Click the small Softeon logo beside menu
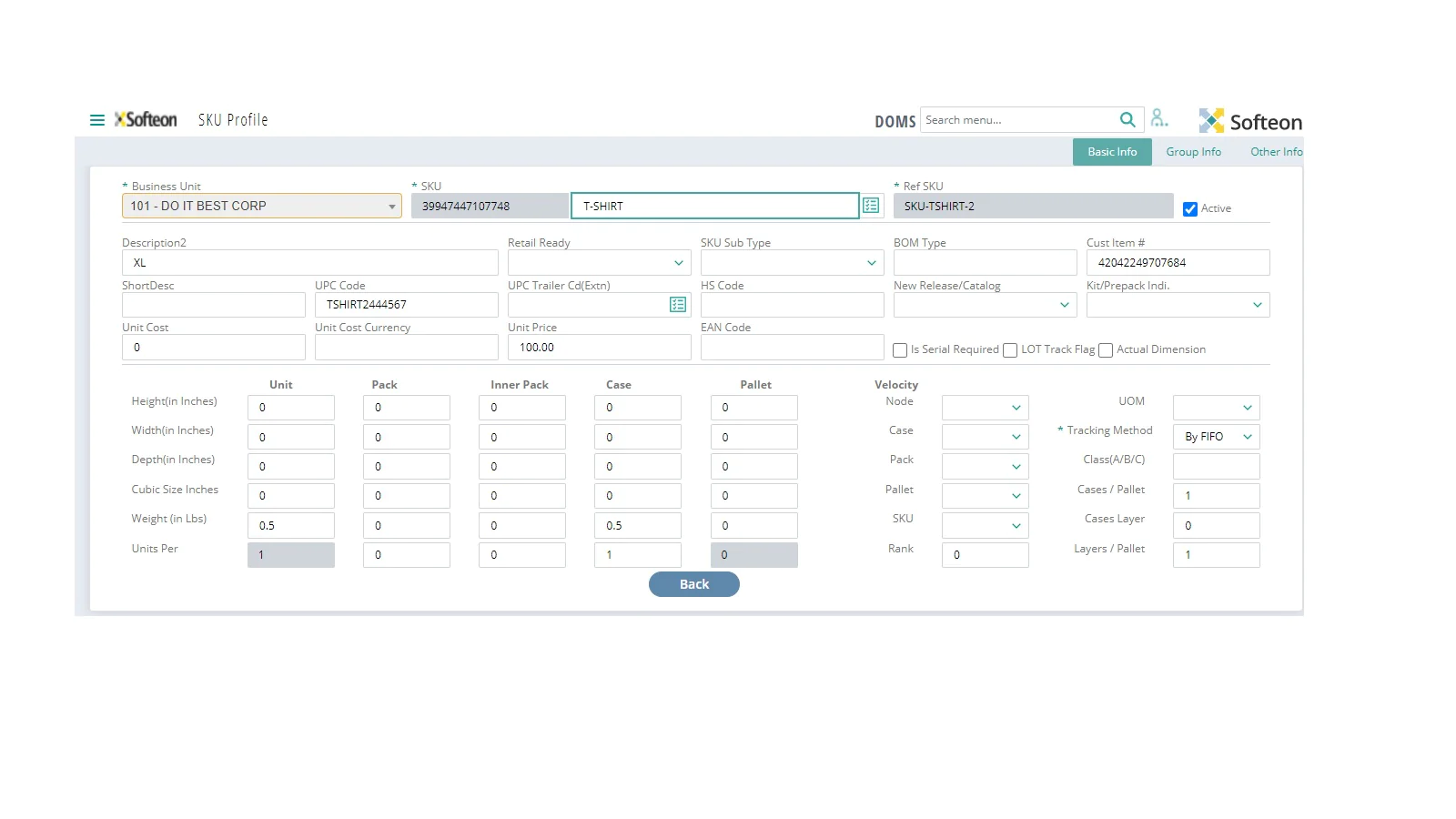 click(146, 120)
